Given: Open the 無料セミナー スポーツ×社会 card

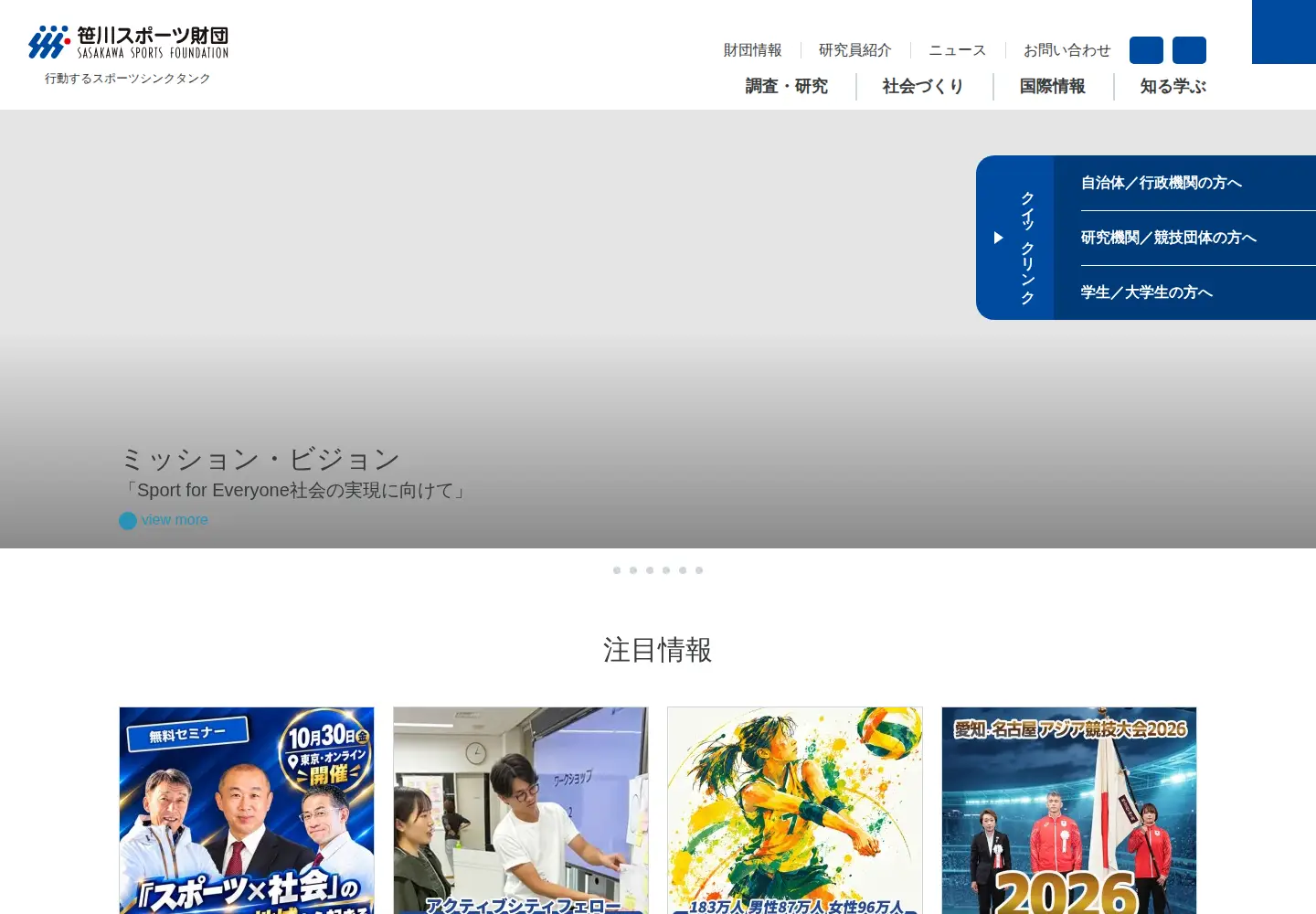Looking at the screenshot, I should click(247, 811).
